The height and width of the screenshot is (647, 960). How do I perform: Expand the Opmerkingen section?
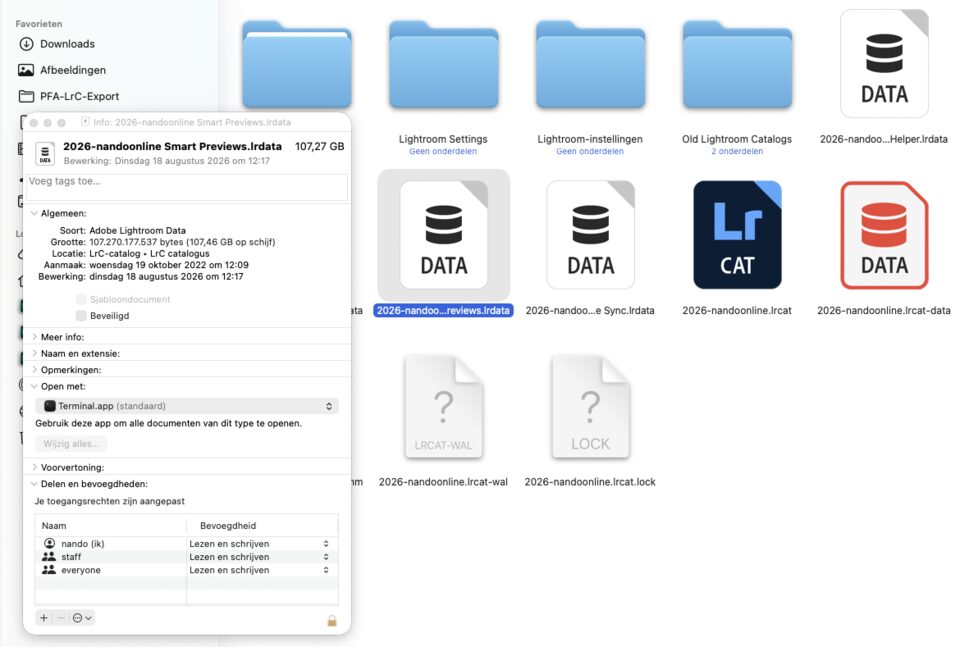[x=34, y=370]
